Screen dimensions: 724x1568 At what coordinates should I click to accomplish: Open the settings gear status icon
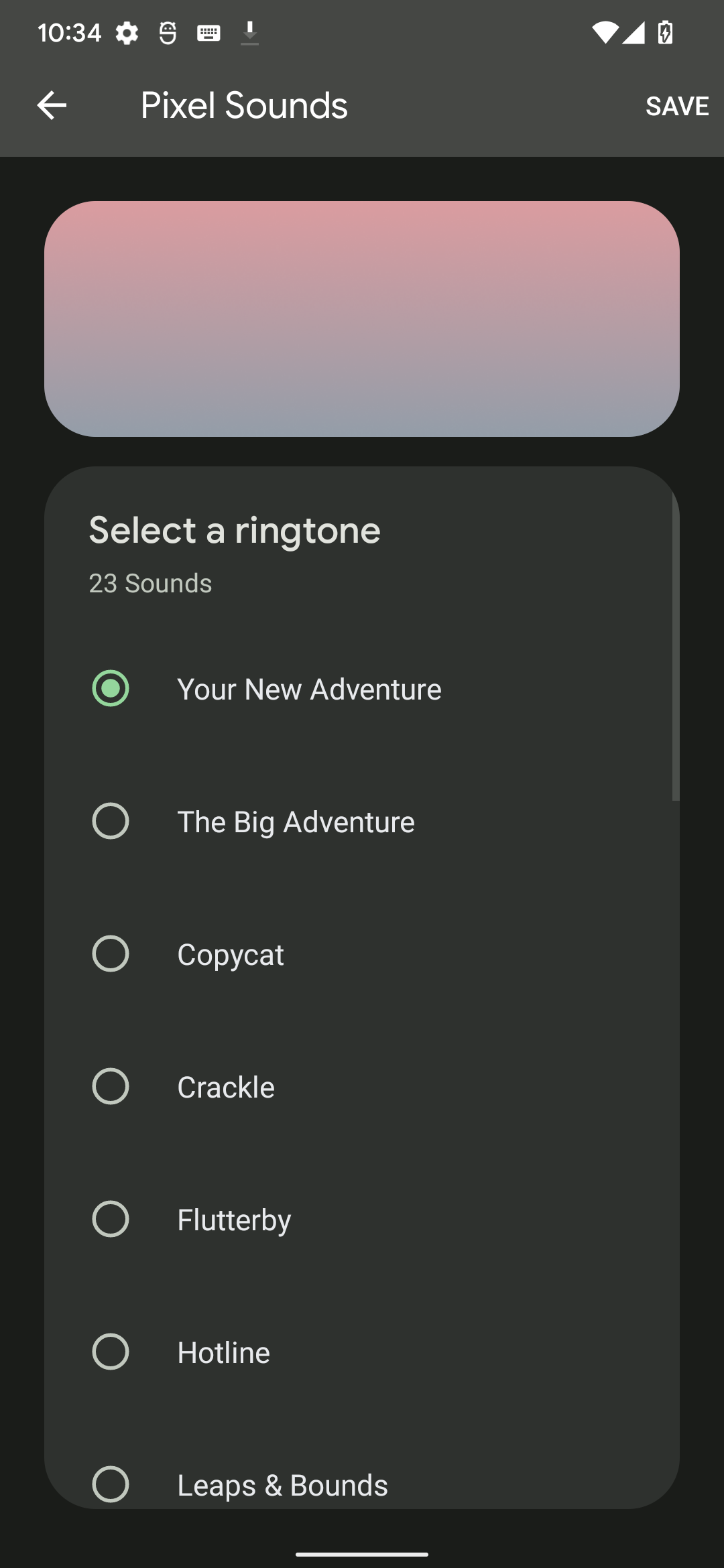[127, 33]
